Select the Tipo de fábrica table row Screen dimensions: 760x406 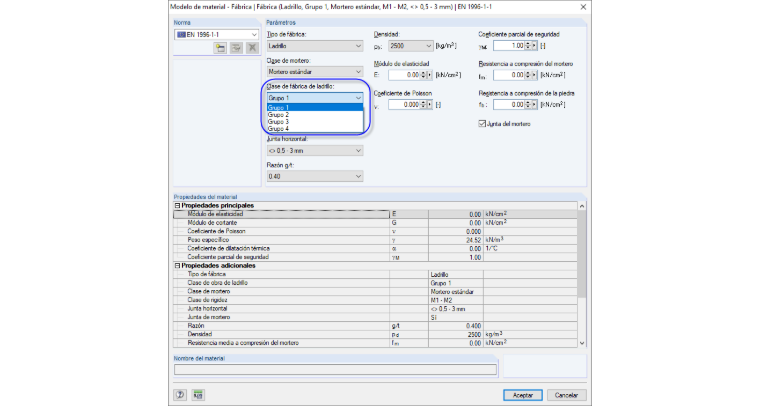376,274
